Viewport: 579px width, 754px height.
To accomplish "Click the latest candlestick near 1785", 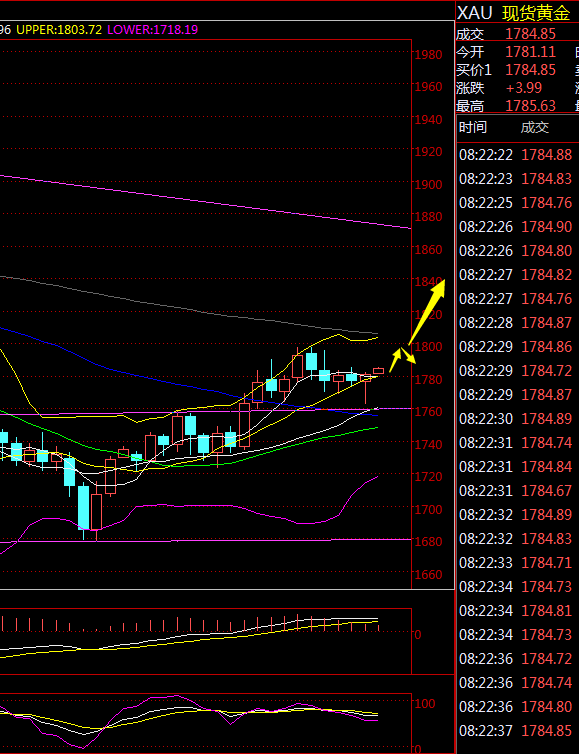I will (x=378, y=371).
